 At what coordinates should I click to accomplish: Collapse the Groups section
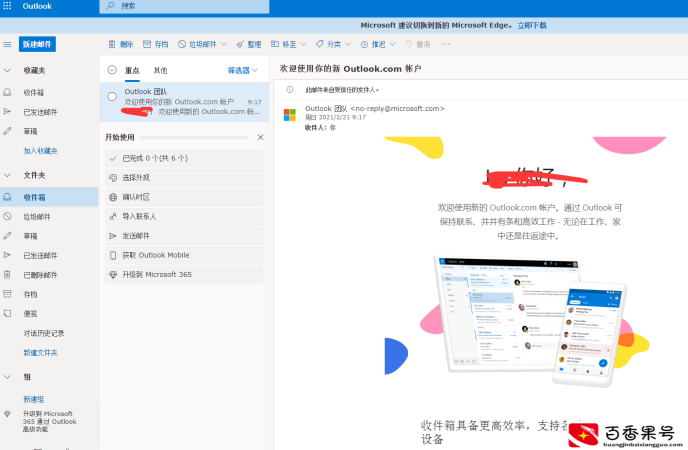click(x=7, y=376)
